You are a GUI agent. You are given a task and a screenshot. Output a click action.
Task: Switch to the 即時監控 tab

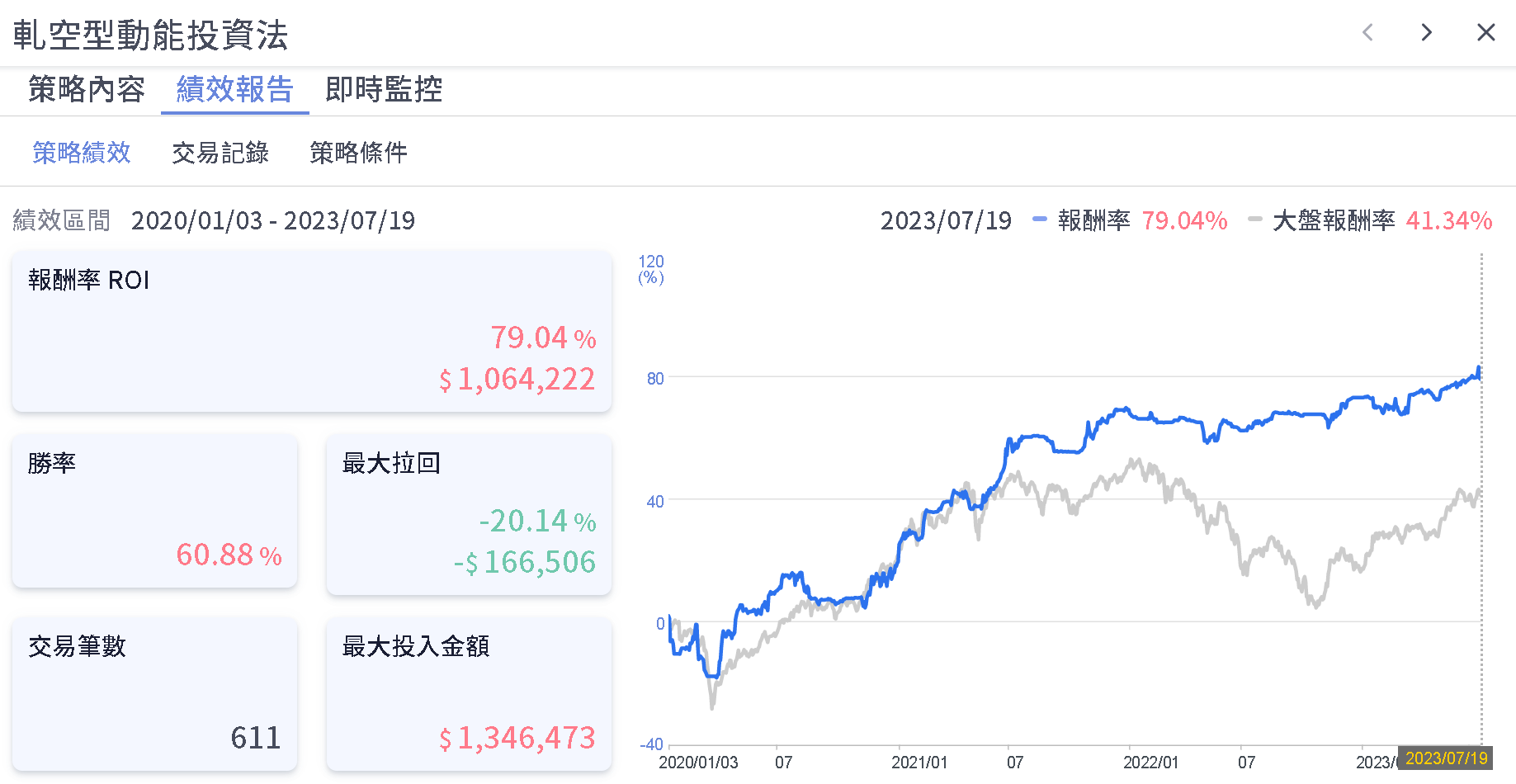click(x=384, y=89)
